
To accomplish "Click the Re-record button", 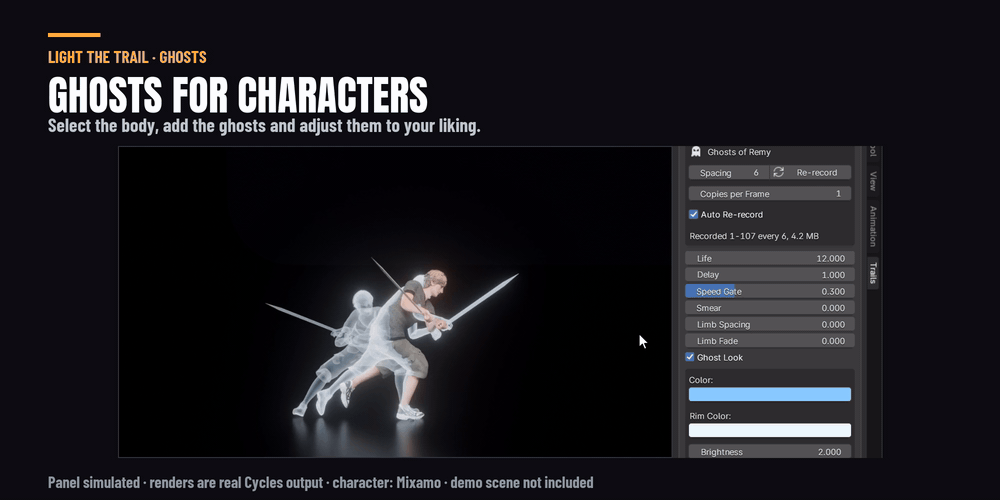I will click(810, 172).
